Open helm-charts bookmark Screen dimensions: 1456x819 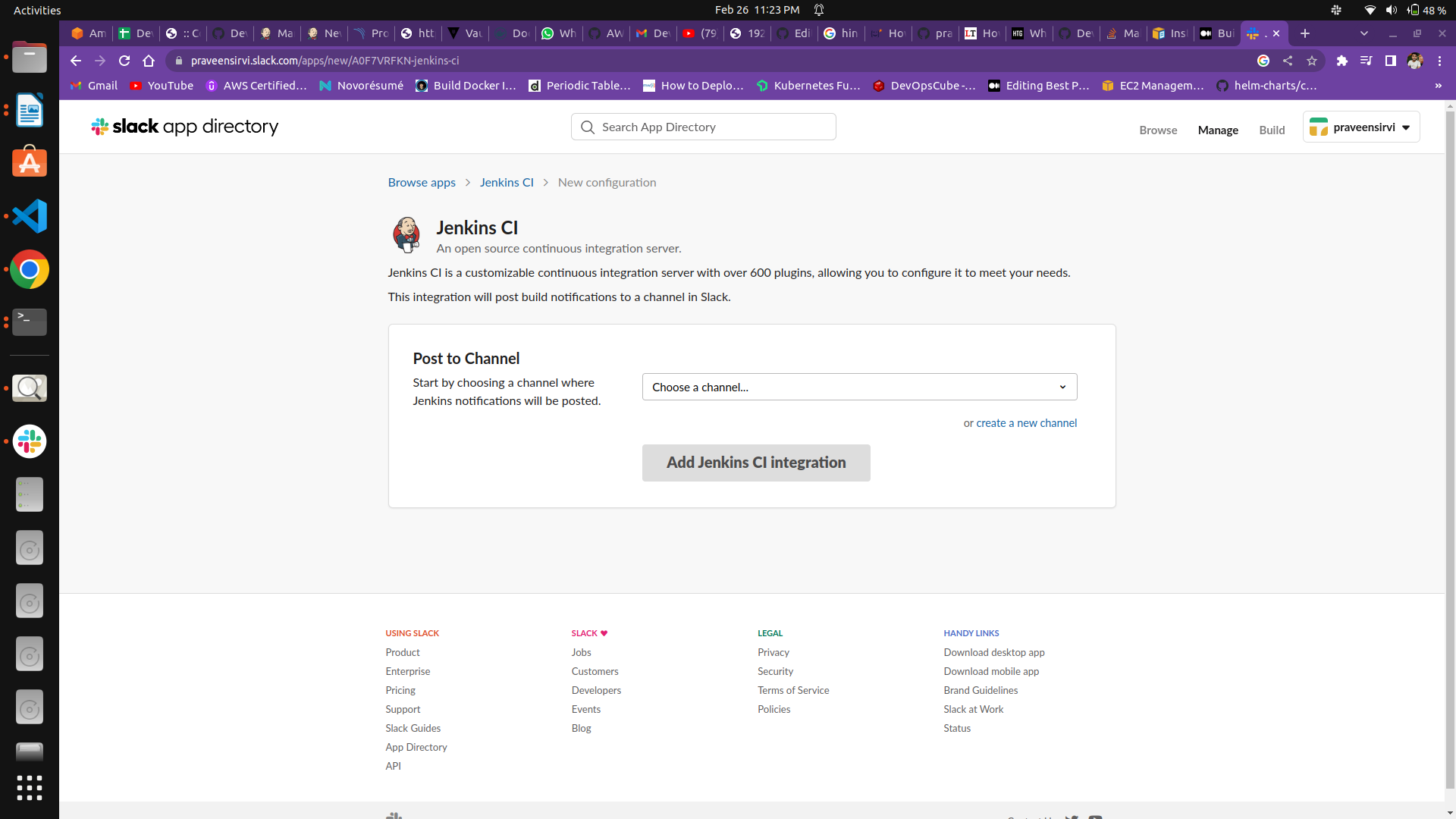1266,86
